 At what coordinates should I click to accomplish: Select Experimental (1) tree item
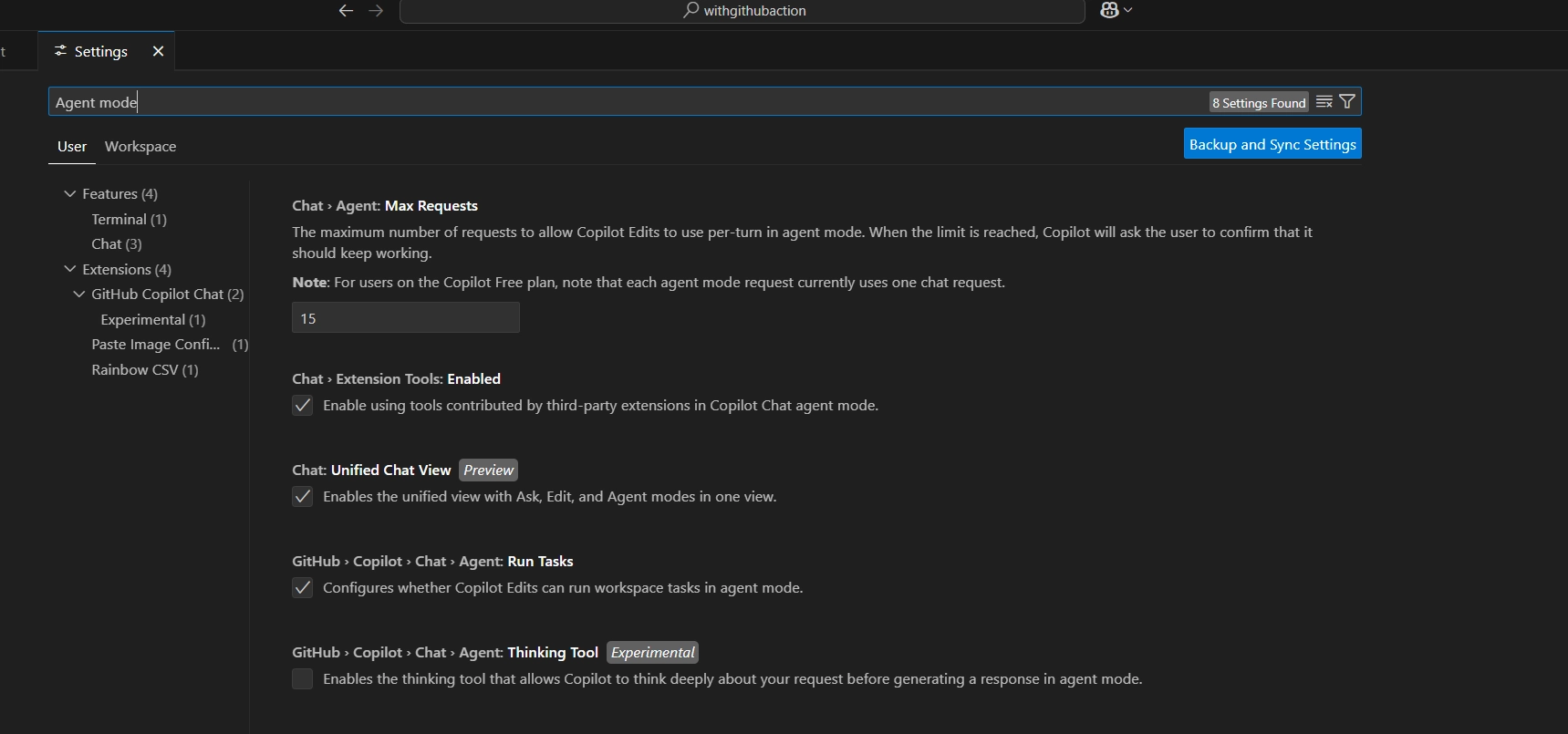(x=153, y=320)
